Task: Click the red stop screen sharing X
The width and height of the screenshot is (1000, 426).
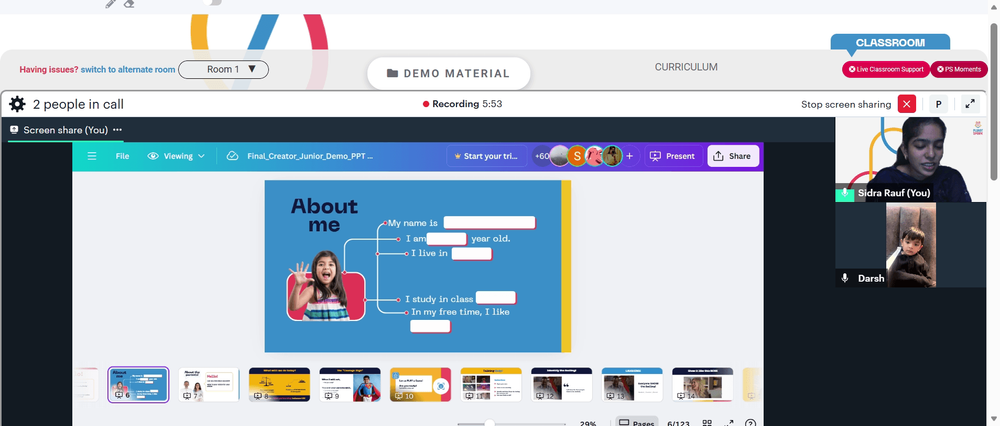Action: tap(906, 104)
